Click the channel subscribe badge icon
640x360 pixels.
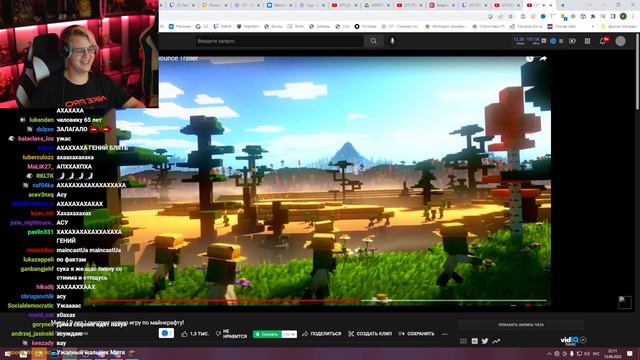166,333
